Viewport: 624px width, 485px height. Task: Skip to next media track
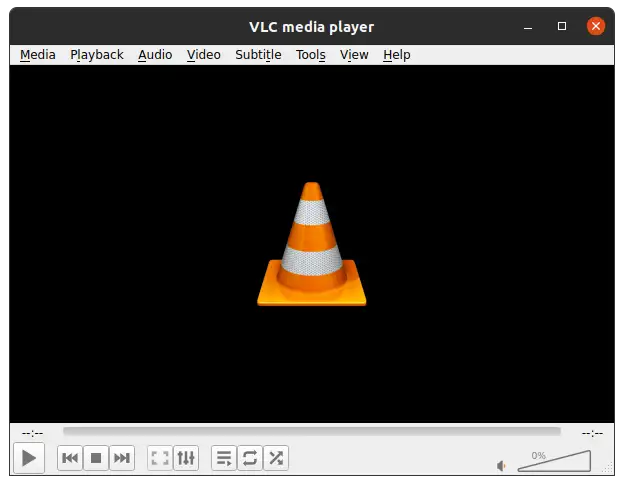(x=122, y=458)
